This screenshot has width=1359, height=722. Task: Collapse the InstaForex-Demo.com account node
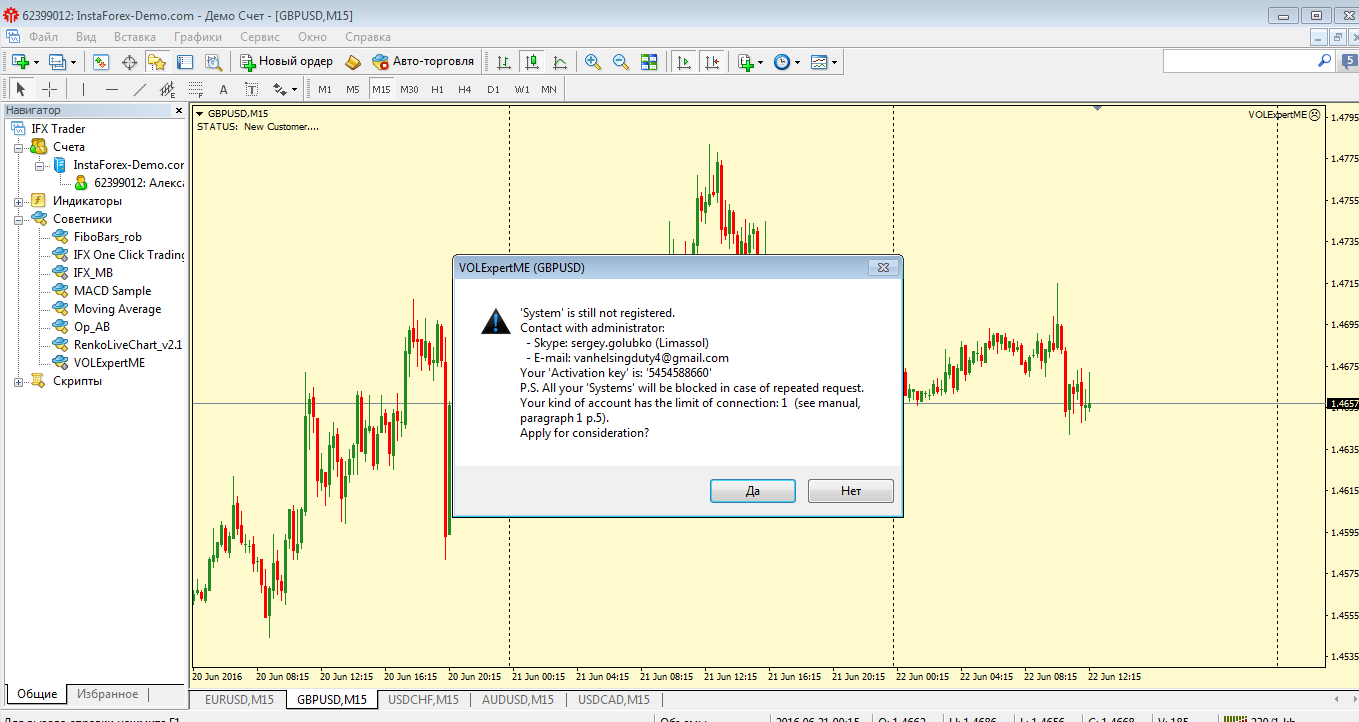pos(38,165)
